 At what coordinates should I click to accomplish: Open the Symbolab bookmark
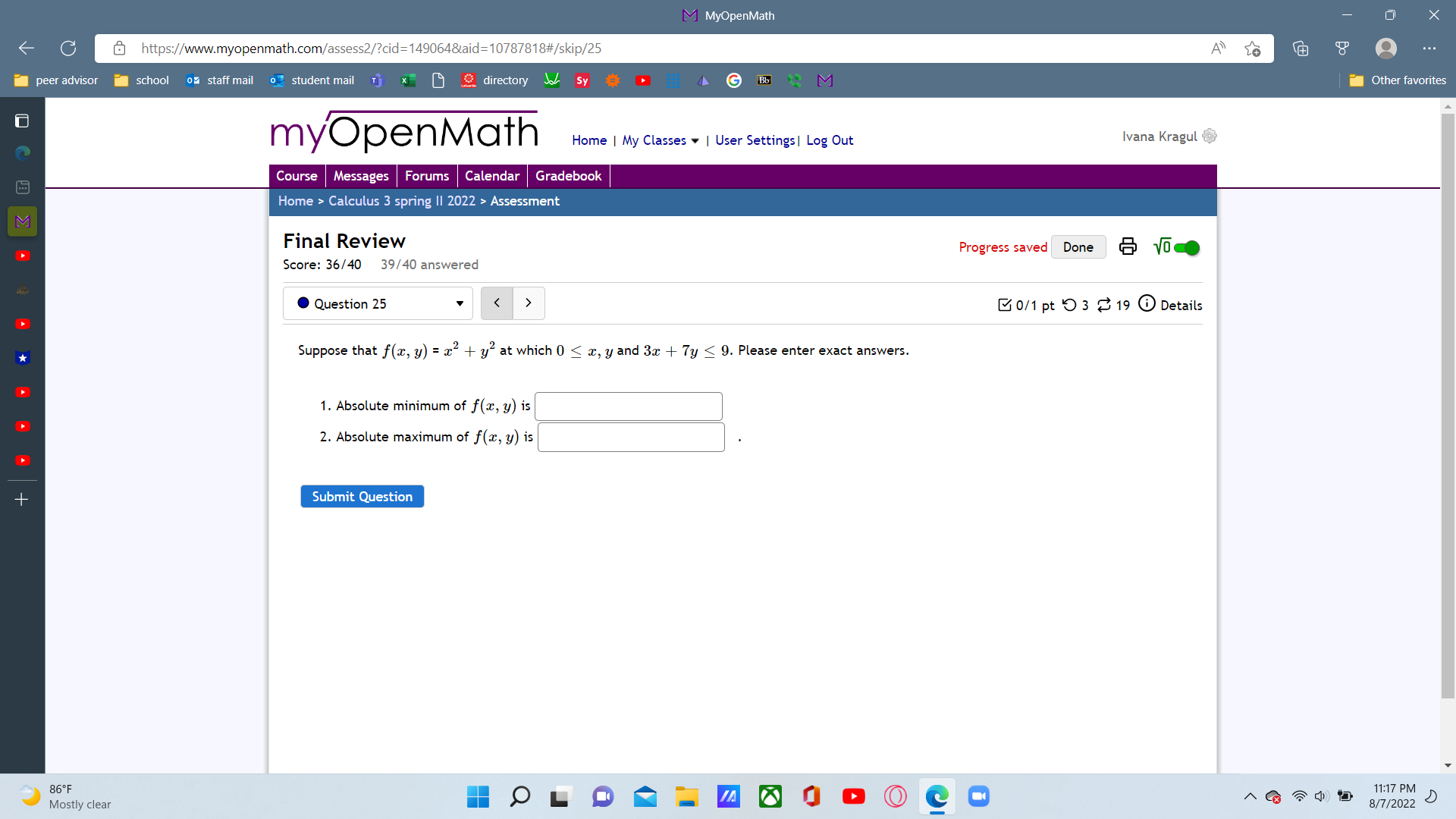pos(582,80)
